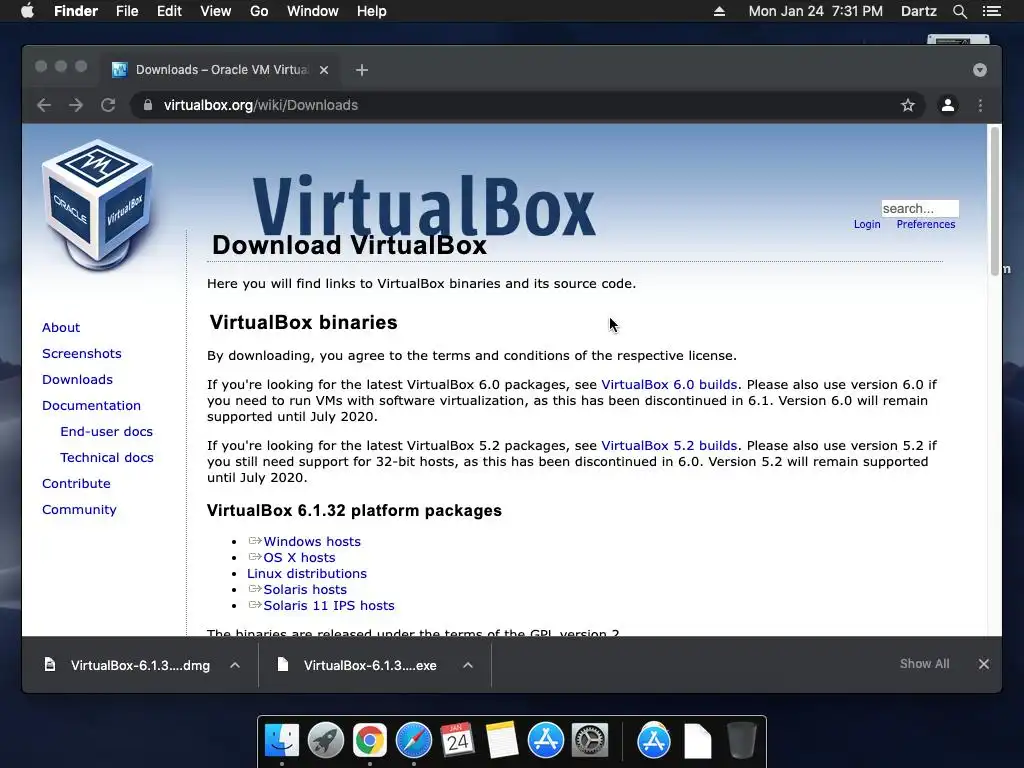Click the address bar URL
Screen dimensions: 1024x768
pos(261,105)
